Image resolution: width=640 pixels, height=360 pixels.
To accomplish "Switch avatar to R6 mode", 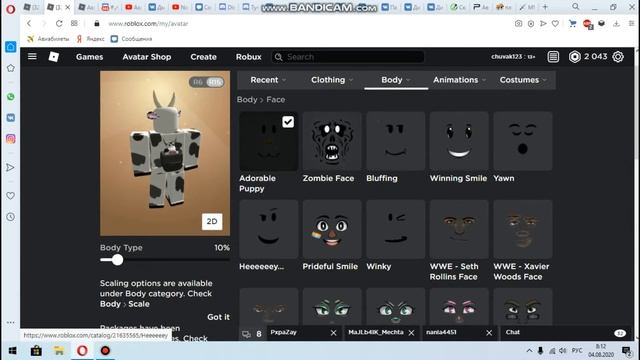I will tap(198, 82).
